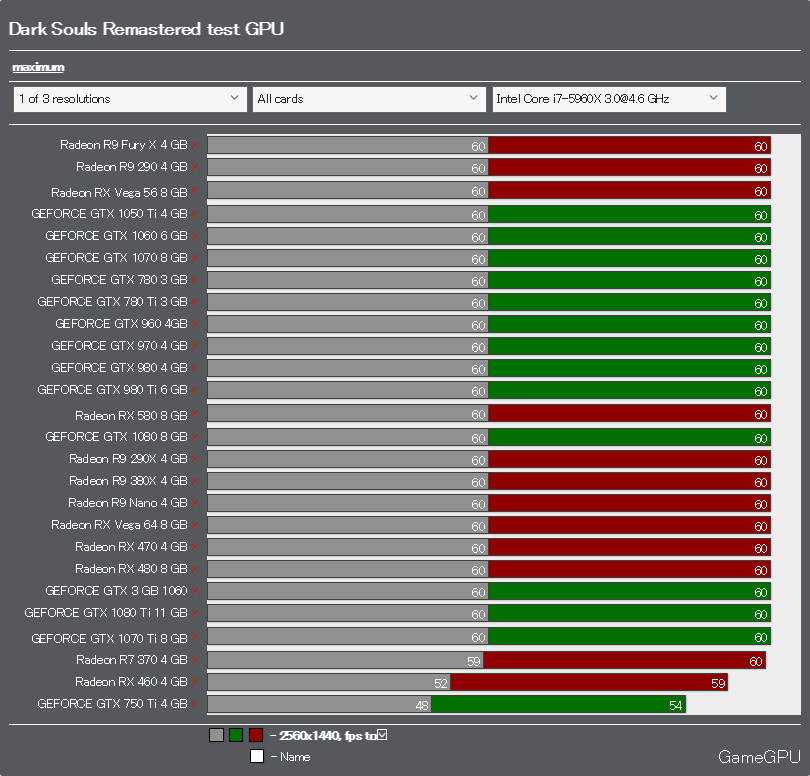Click the 'GEFORCE GTX 1080 Ti 11 GB' label

pos(106,613)
